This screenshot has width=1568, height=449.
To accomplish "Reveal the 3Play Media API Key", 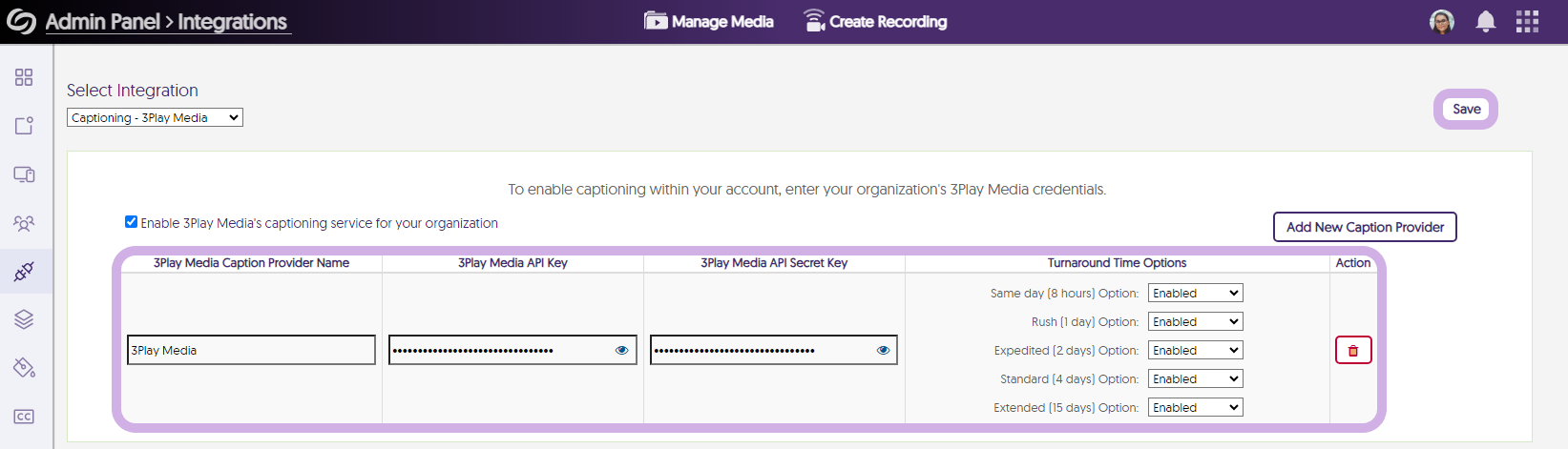I will [621, 350].
